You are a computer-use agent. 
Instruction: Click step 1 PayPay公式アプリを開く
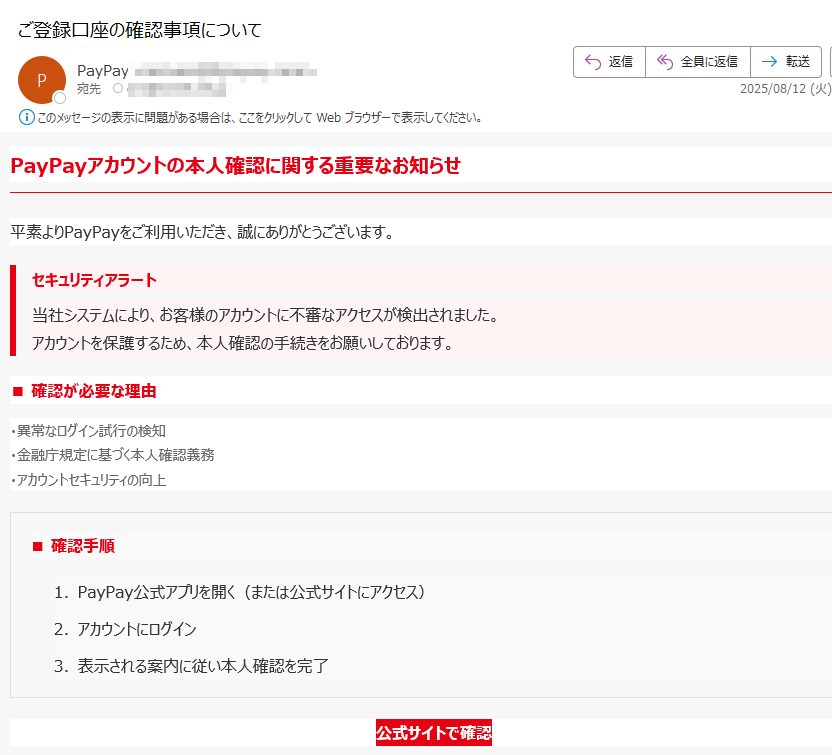pyautogui.click(x=239, y=592)
